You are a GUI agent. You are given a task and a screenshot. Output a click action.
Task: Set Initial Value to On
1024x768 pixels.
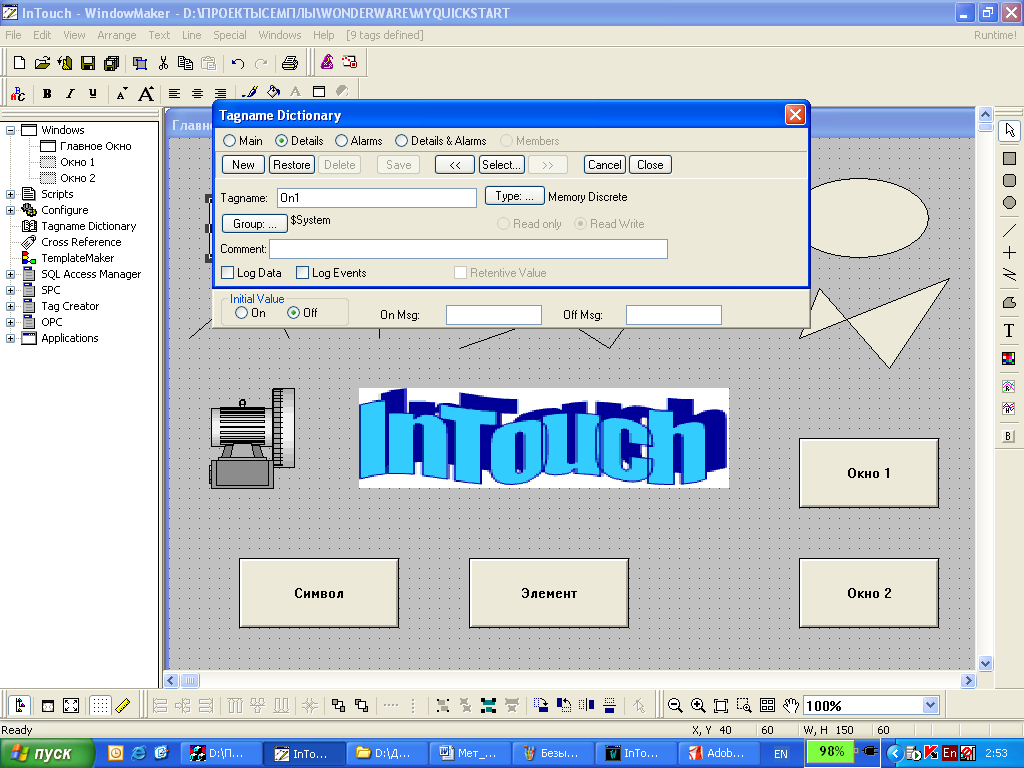[x=242, y=313]
